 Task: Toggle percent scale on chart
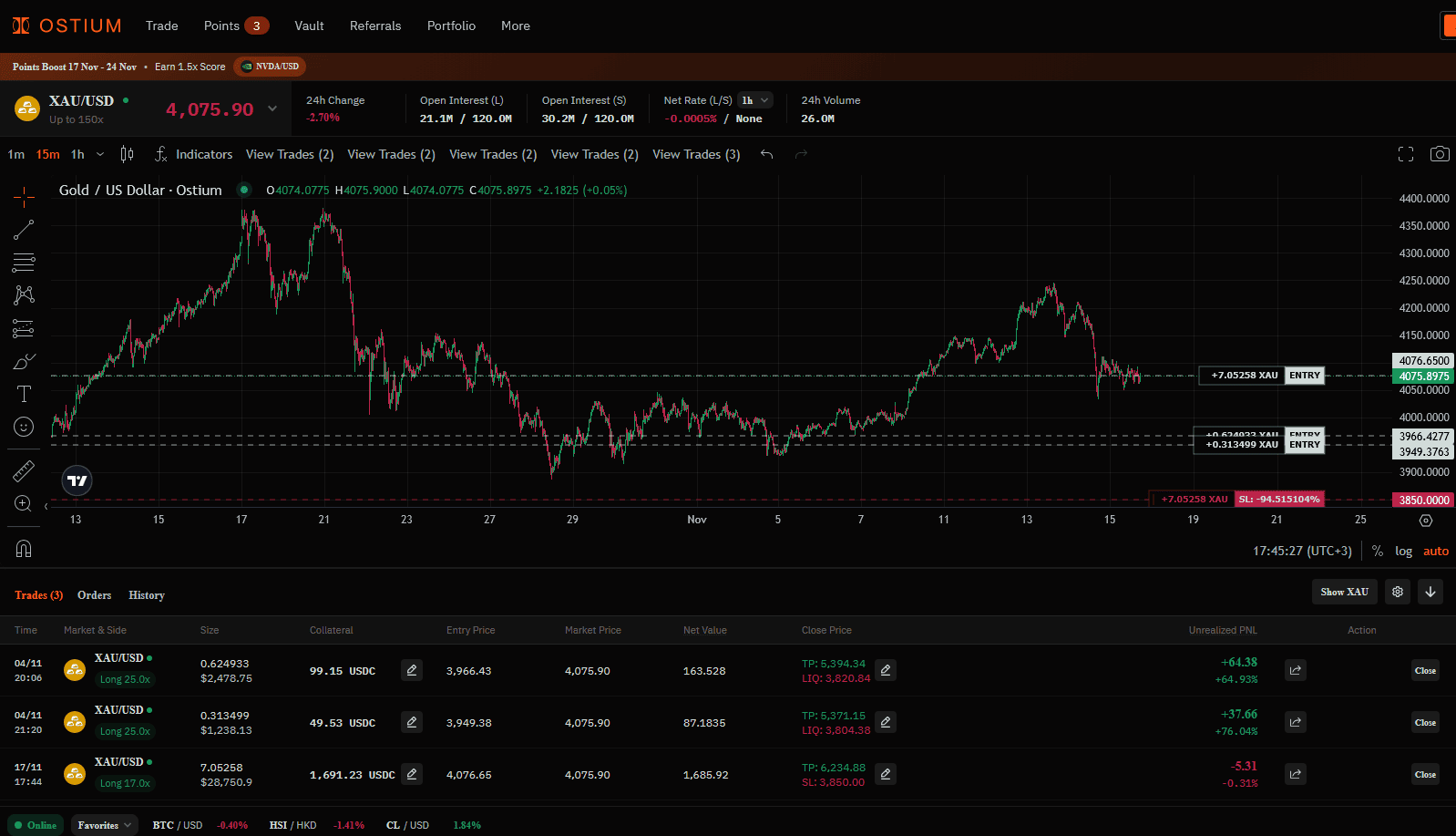tap(1378, 551)
